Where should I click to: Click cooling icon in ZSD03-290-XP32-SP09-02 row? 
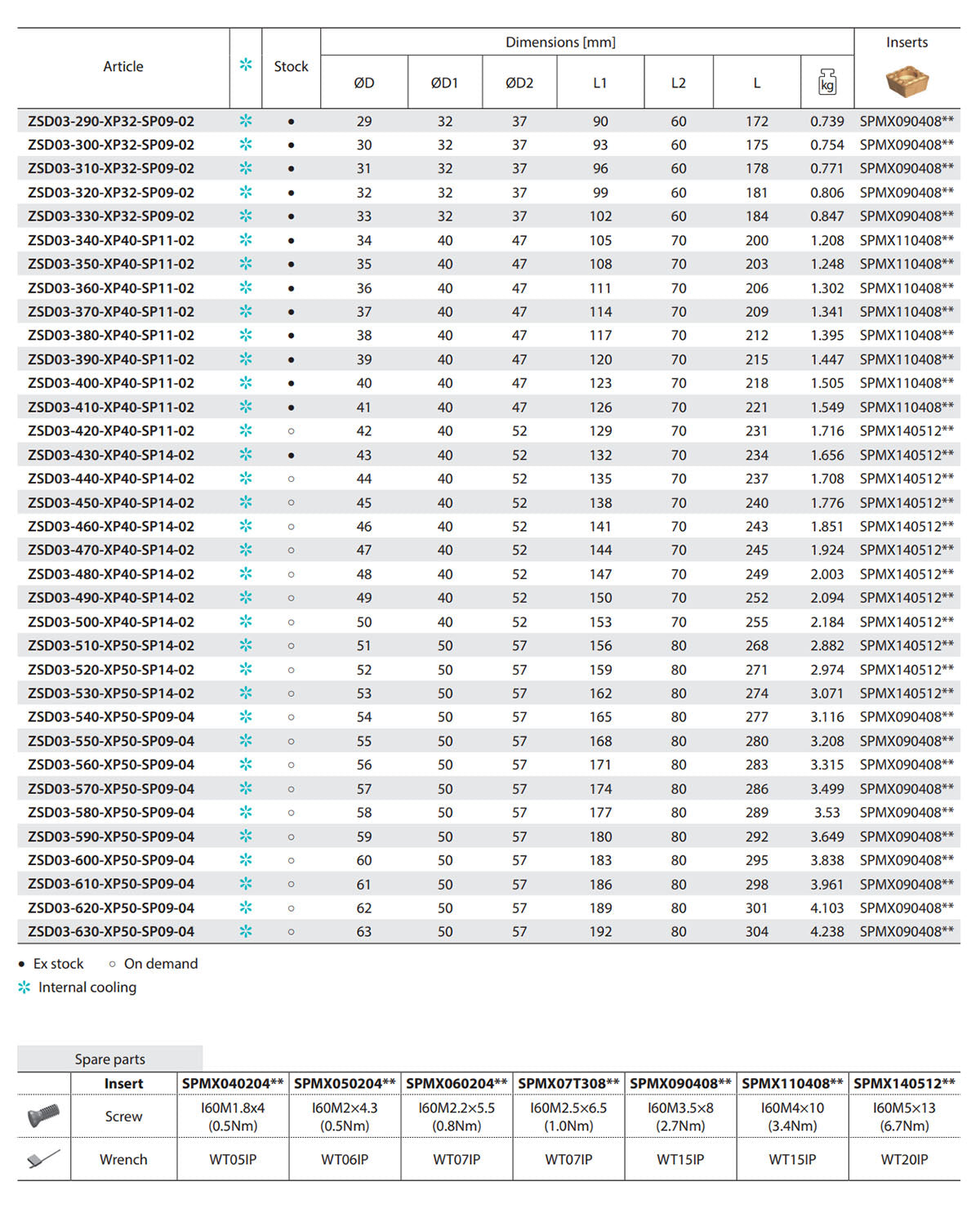coord(246,121)
